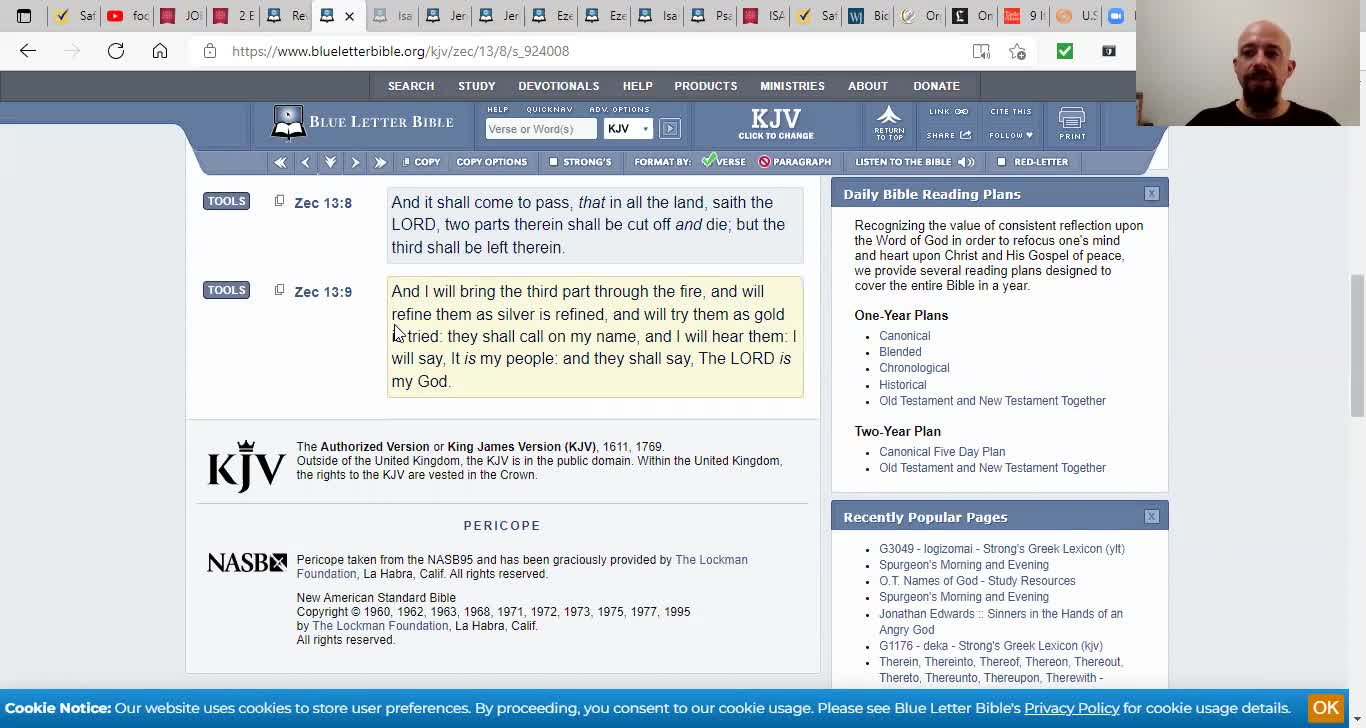Open Tools for Zec 13:8
Image resolution: width=1366 pixels, height=728 pixels.
tap(226, 201)
